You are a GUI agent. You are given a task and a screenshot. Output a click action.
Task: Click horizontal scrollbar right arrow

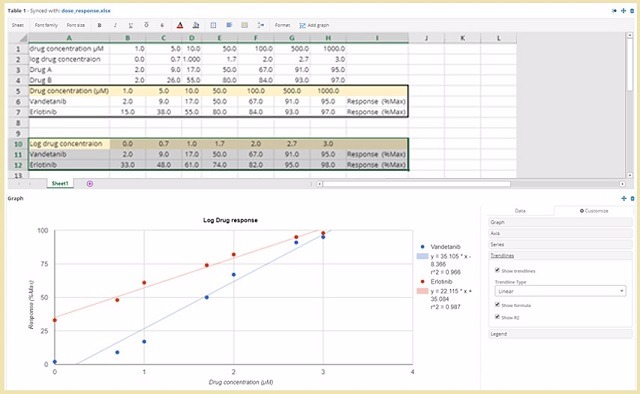click(x=622, y=184)
